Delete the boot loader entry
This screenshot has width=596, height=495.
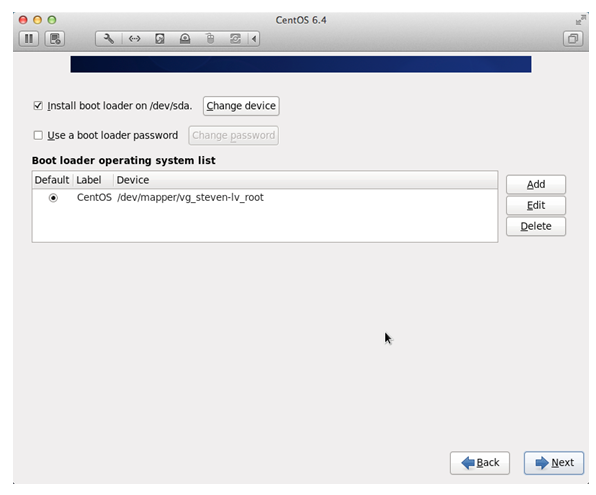pos(536,226)
